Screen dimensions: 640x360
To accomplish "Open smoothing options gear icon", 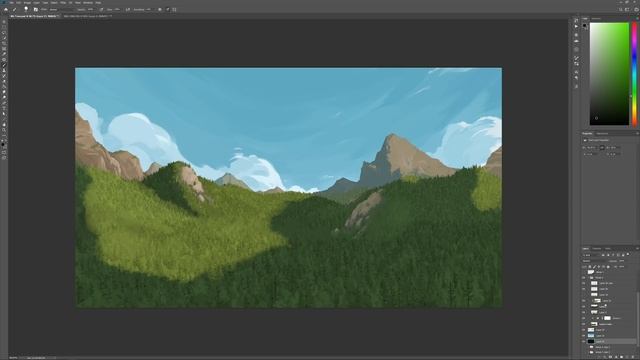I will [160, 9].
